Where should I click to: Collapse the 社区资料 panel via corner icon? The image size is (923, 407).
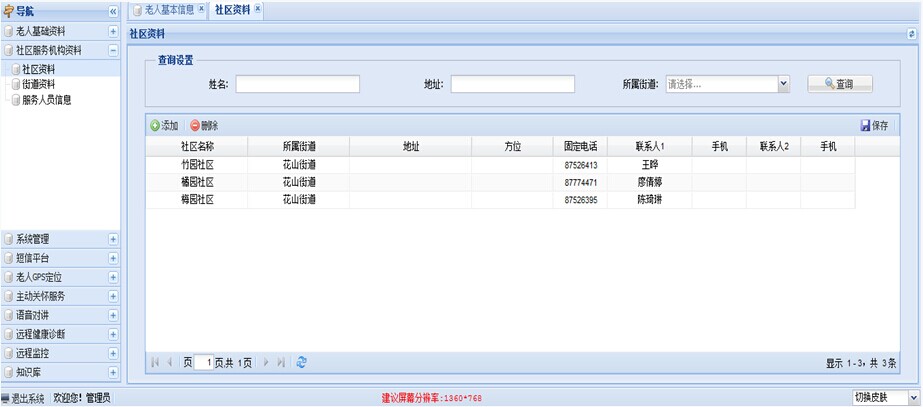[x=911, y=33]
